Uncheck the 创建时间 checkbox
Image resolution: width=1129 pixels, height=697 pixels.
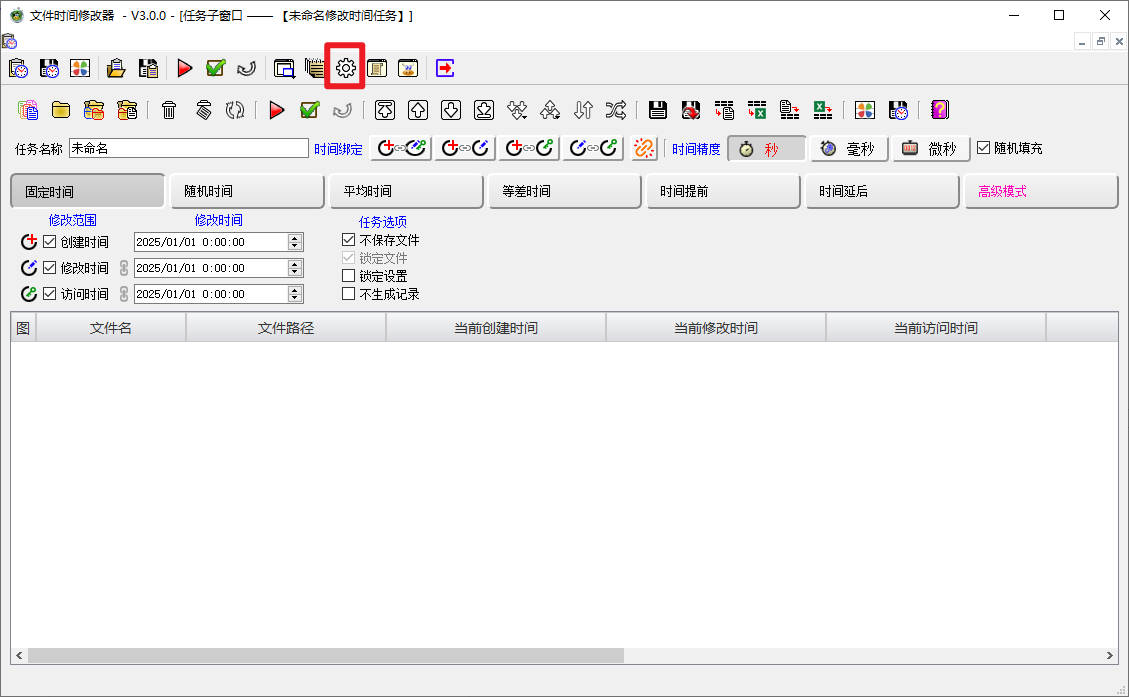(x=50, y=242)
